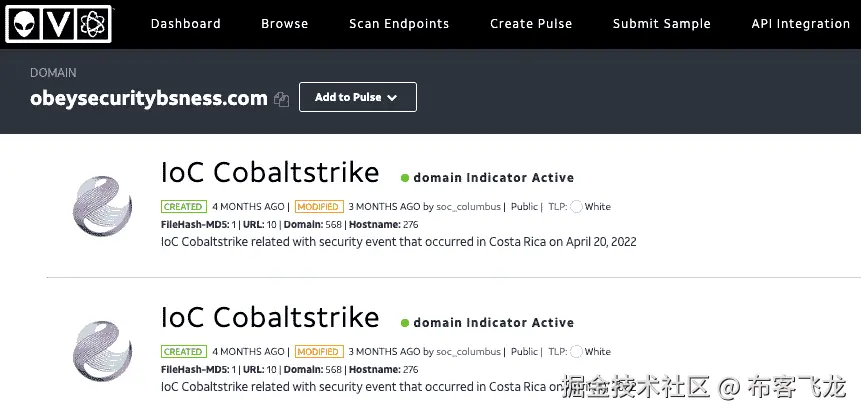Open the second IoC Cobaltstrike pulse title

pyautogui.click(x=270, y=317)
